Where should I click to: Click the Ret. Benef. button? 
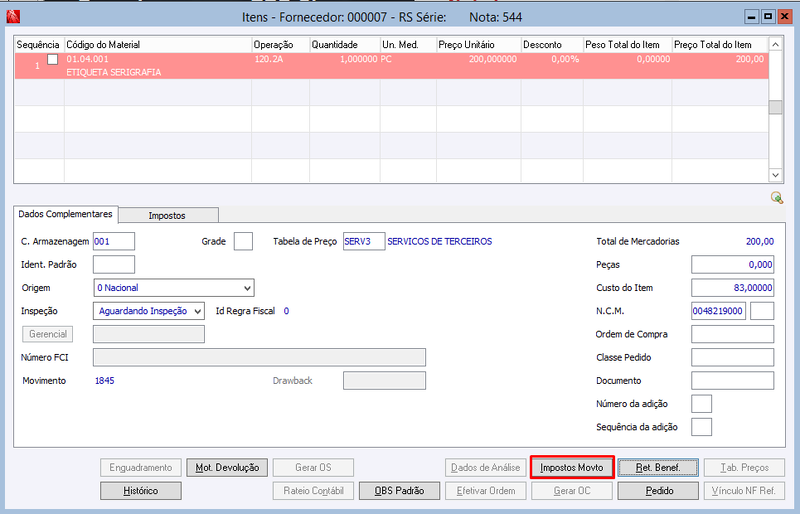pyautogui.click(x=658, y=468)
